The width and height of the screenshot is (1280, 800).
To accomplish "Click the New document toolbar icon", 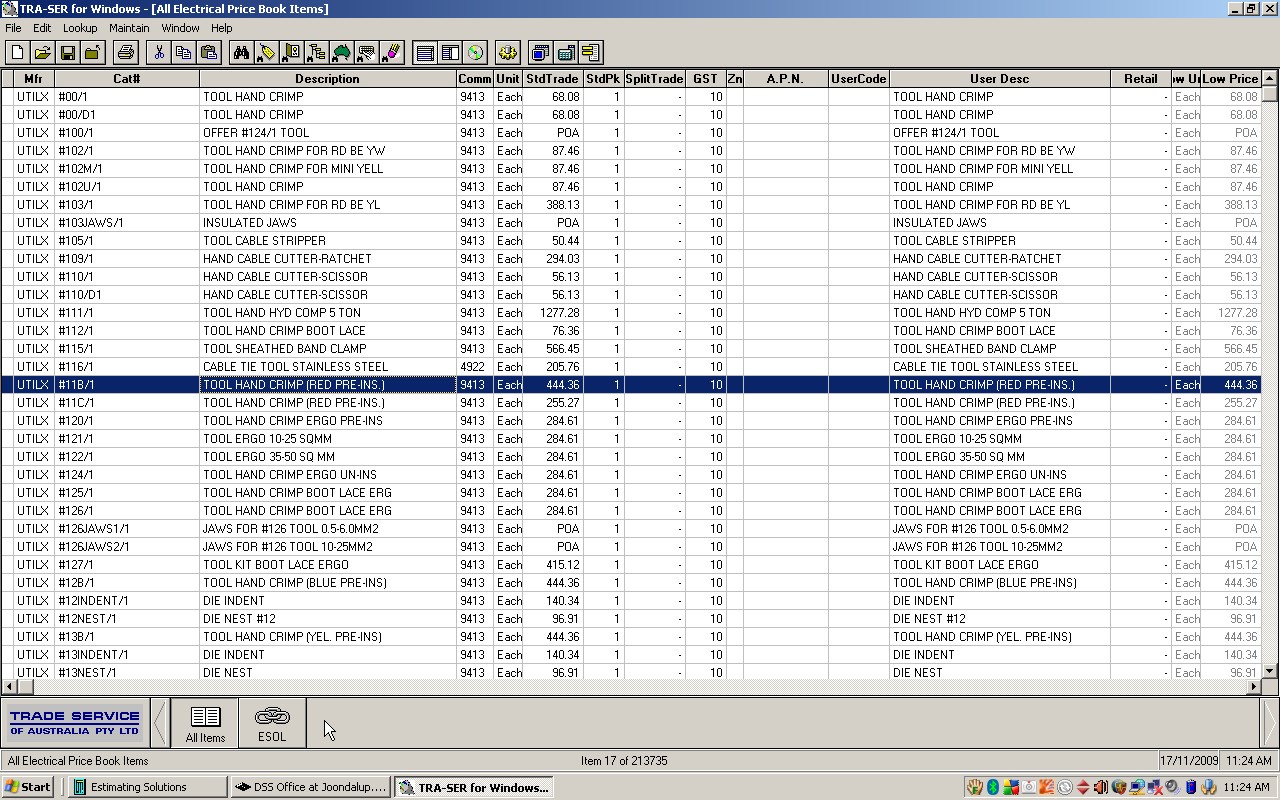I will coord(17,53).
